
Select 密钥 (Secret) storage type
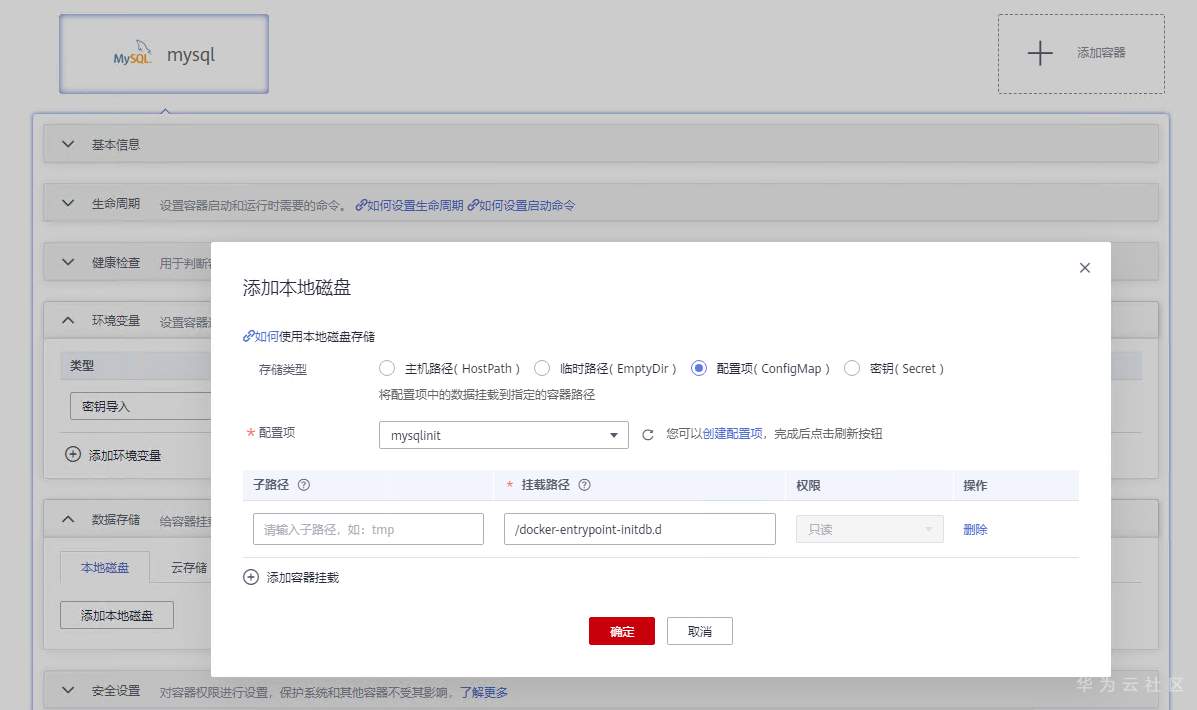pyautogui.click(x=852, y=369)
